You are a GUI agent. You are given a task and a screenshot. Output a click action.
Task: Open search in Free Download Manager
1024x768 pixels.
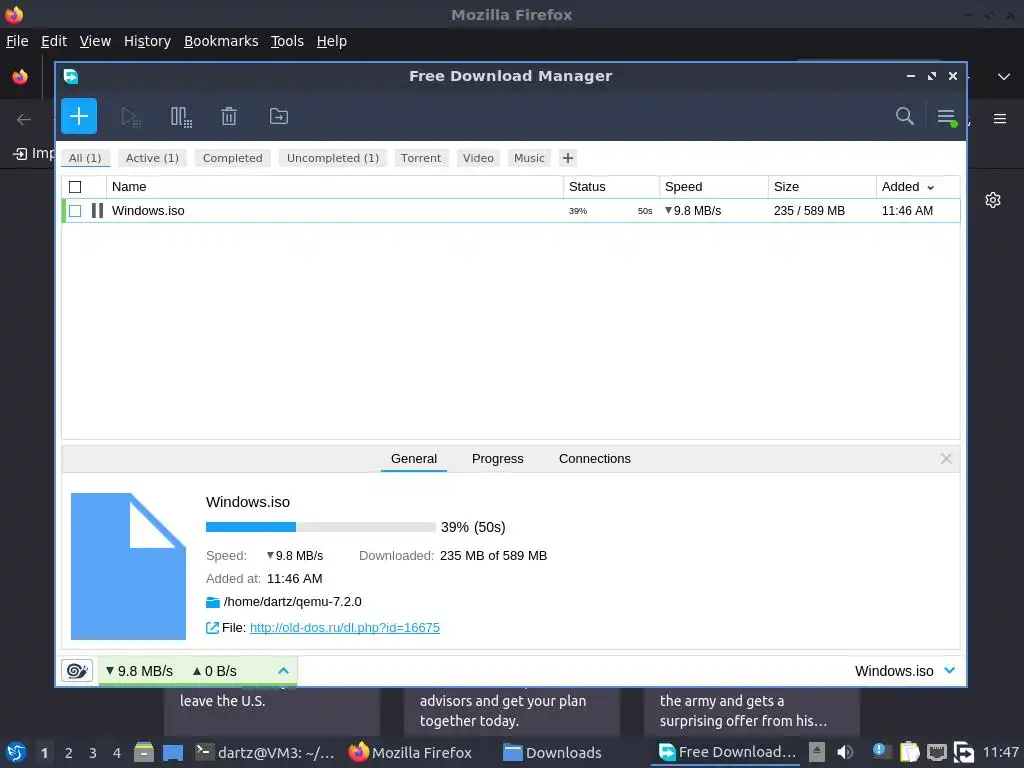coord(904,116)
